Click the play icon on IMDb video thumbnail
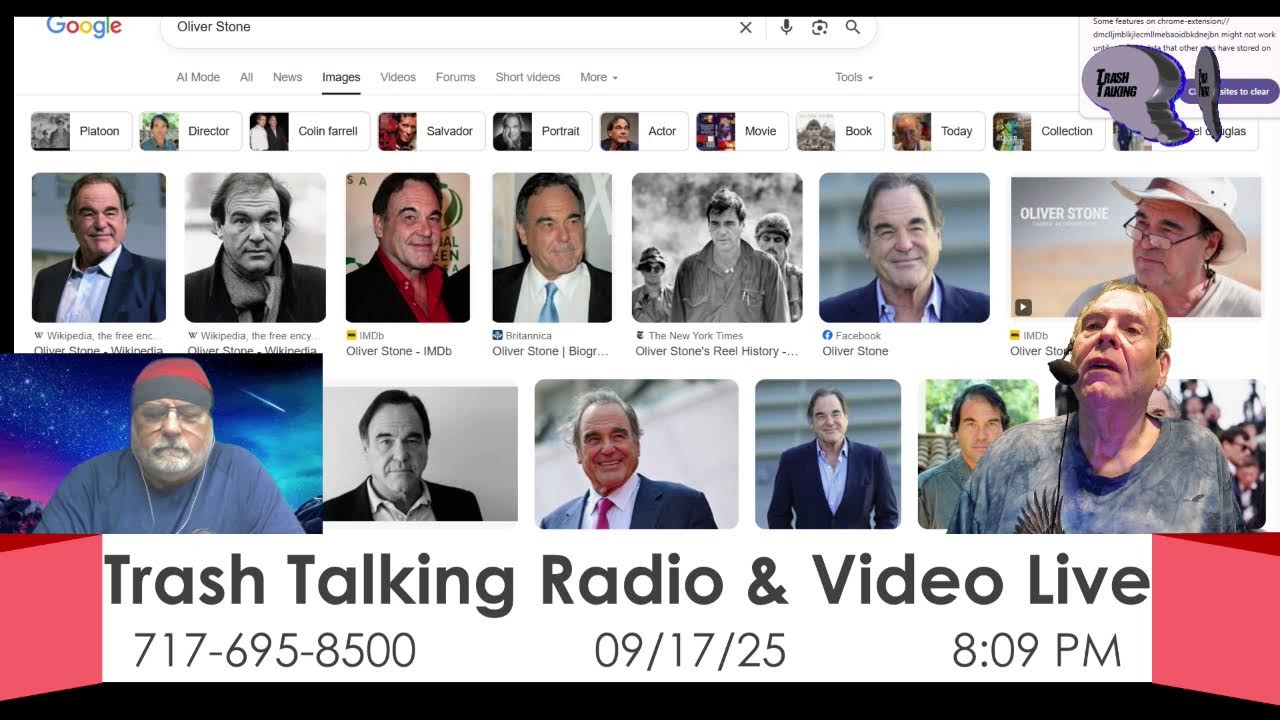 [x=1023, y=307]
